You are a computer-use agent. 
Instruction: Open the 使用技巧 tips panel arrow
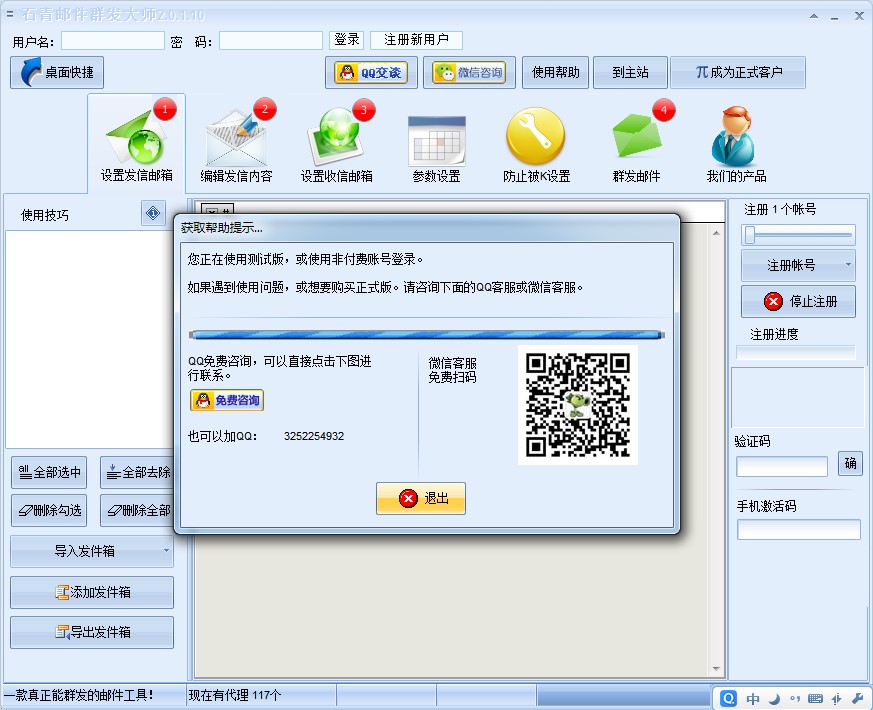[152, 212]
